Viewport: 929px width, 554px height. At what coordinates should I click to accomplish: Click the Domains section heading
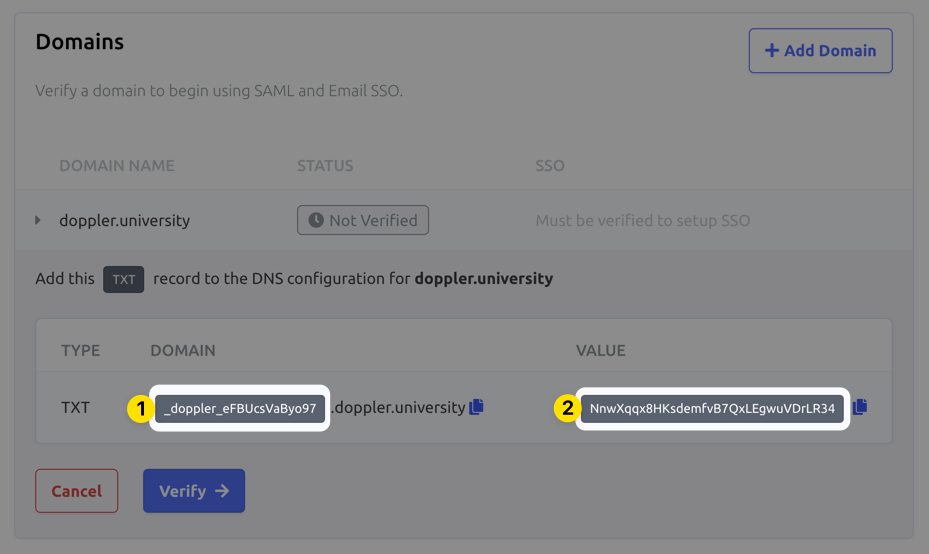coord(79,41)
